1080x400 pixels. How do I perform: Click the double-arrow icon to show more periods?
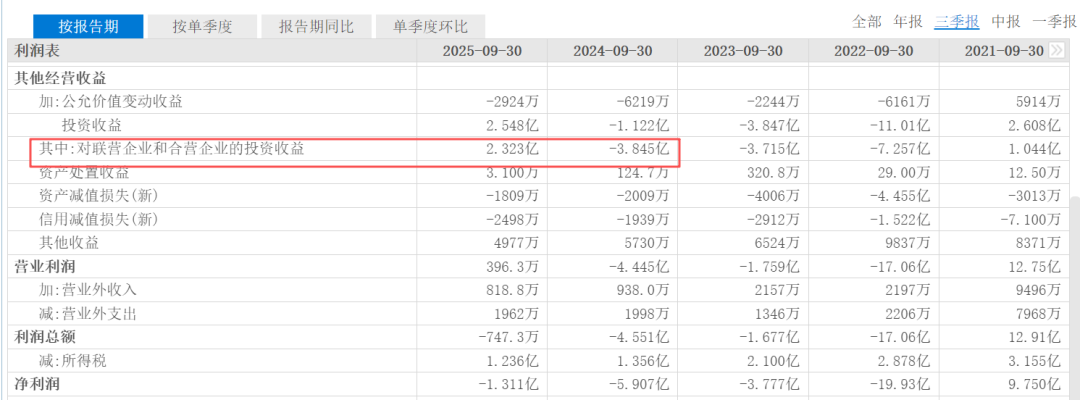pos(1056,51)
